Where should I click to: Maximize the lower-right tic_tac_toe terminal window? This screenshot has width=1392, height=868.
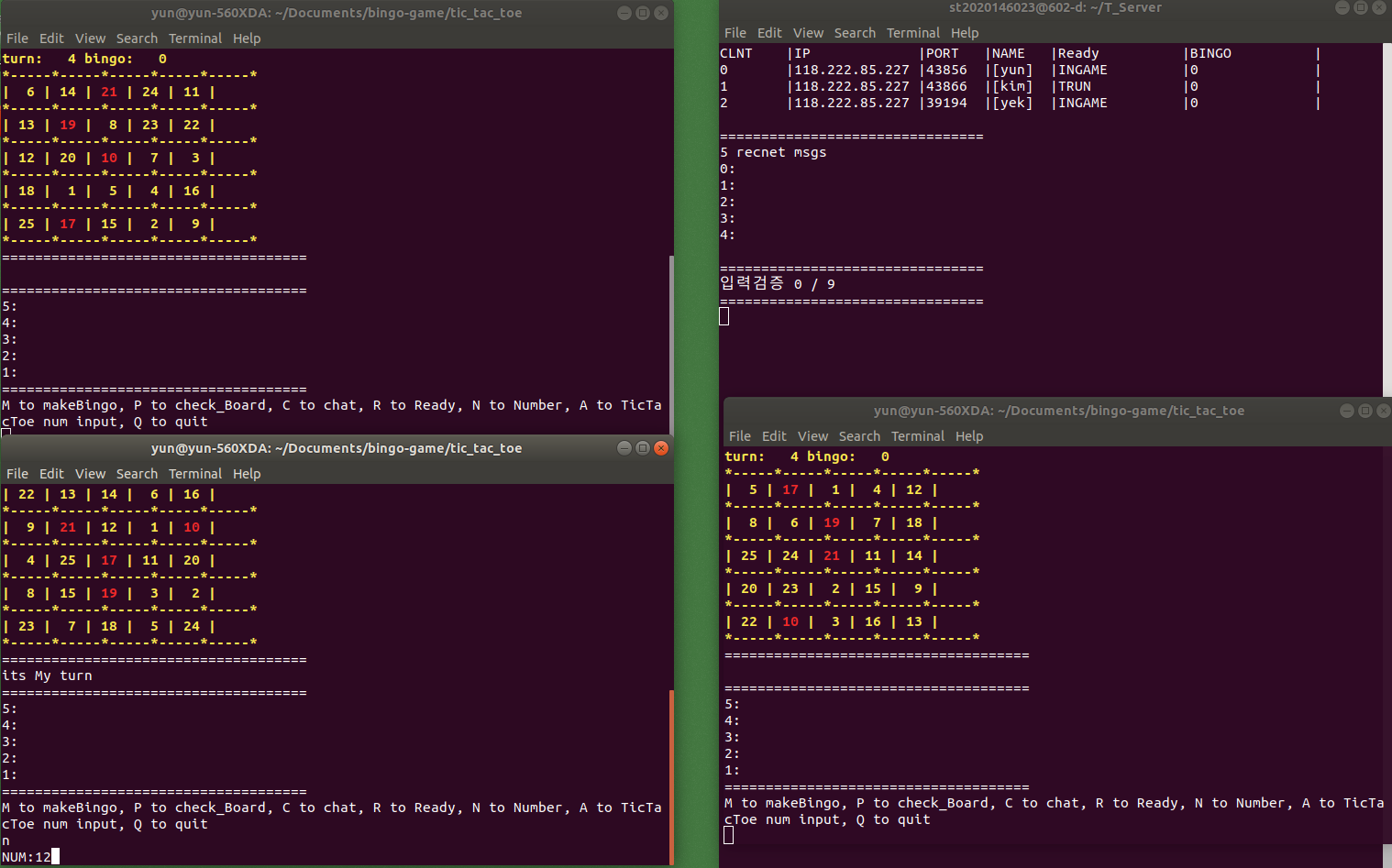1365,411
